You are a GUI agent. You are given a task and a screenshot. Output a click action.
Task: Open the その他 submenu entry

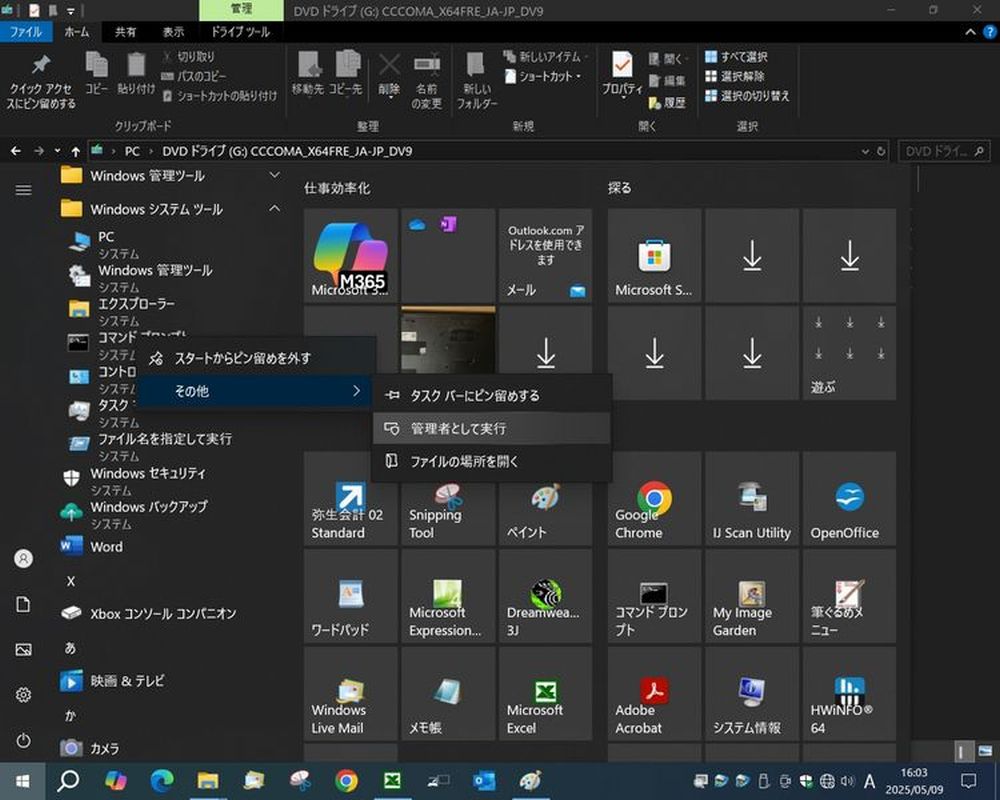pos(256,391)
